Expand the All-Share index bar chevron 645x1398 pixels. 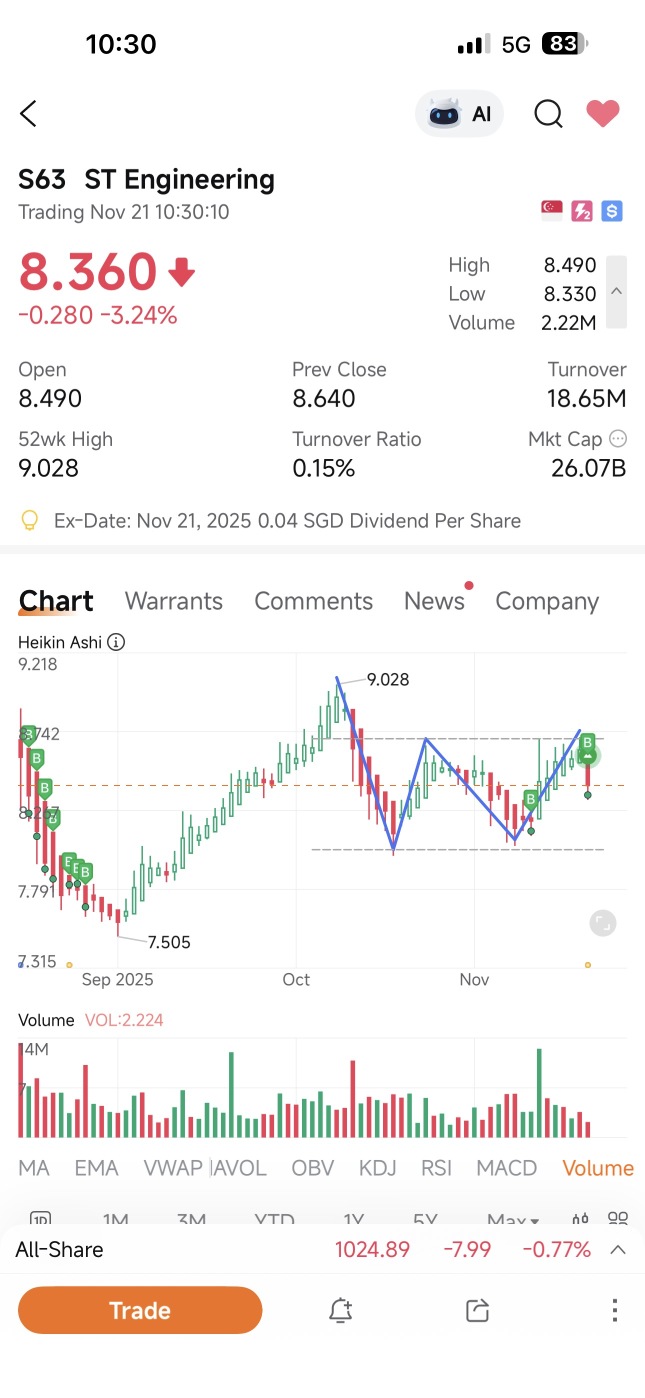618,1249
